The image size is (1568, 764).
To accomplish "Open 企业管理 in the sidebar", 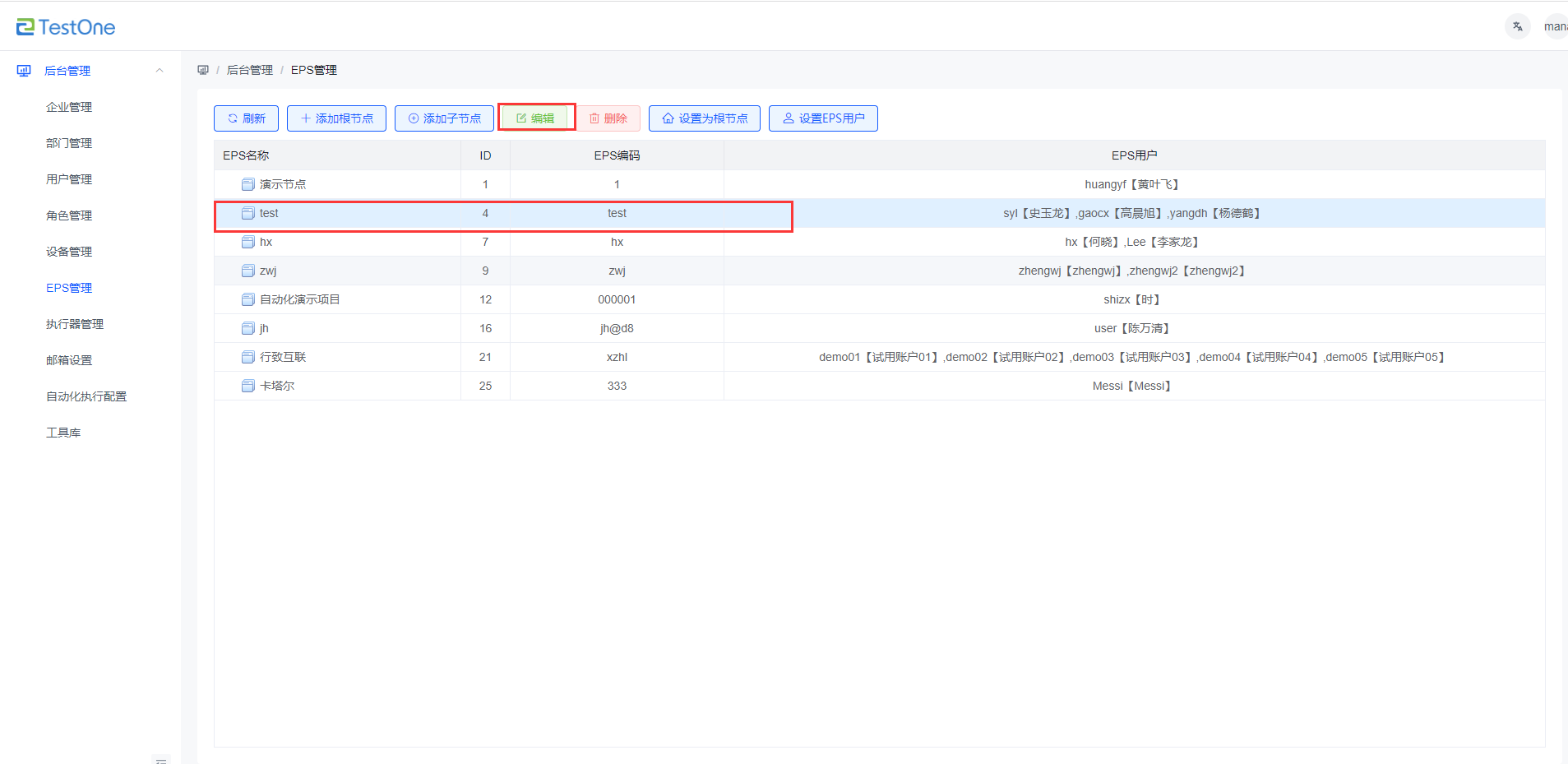I will (x=69, y=107).
